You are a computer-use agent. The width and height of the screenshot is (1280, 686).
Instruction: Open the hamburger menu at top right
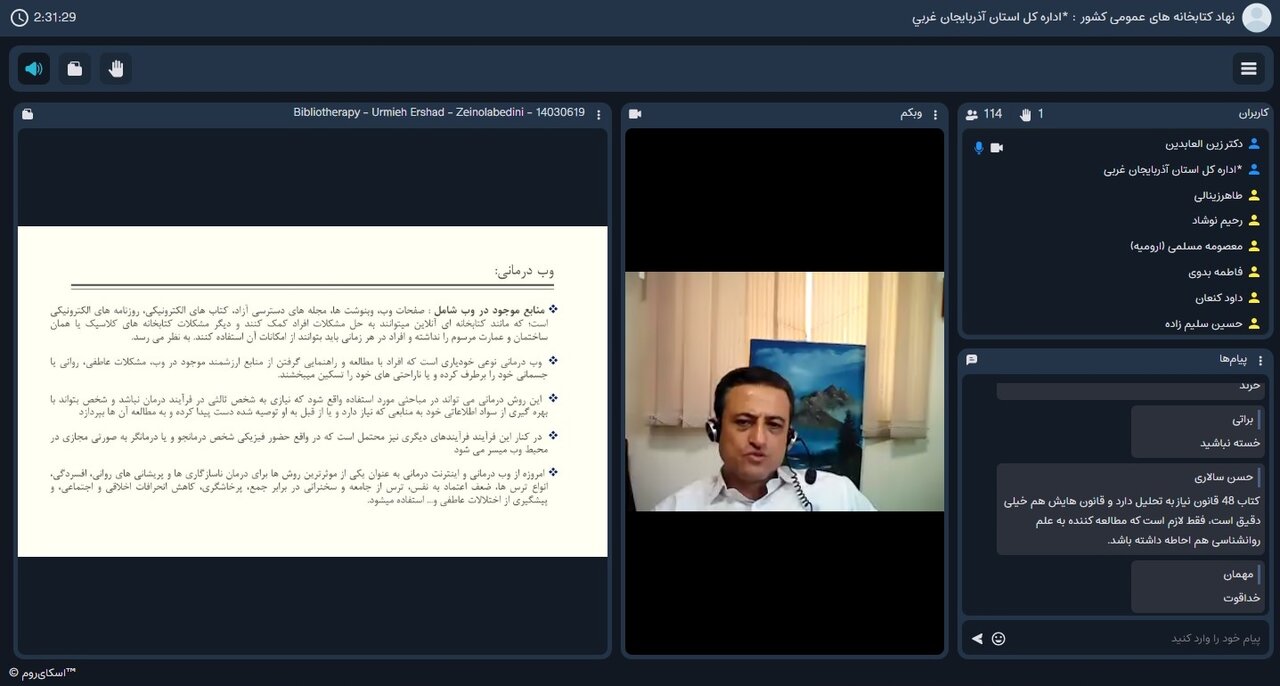click(1248, 68)
